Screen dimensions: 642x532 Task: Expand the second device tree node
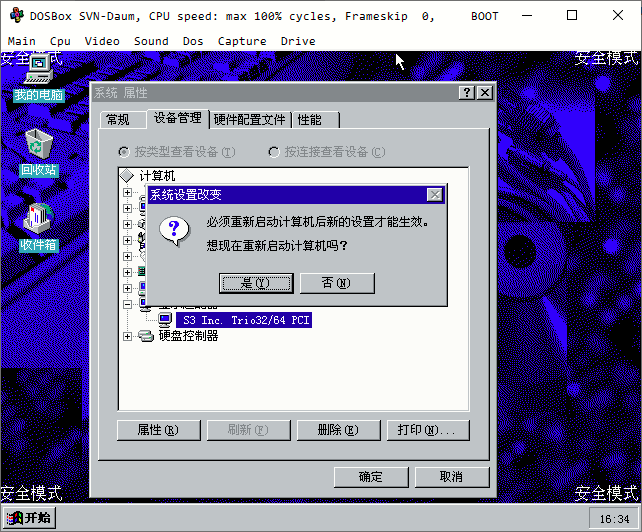(127, 208)
